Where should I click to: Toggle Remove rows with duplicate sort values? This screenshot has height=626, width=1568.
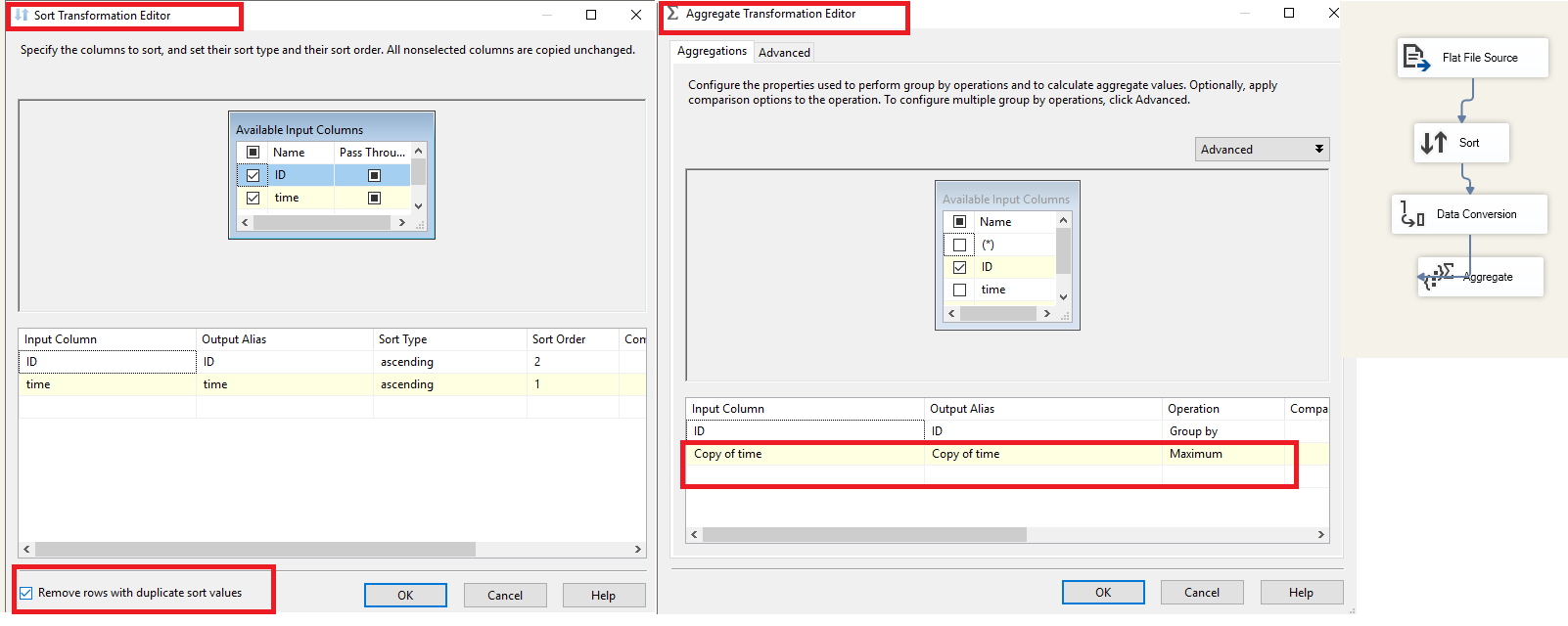tap(26, 593)
